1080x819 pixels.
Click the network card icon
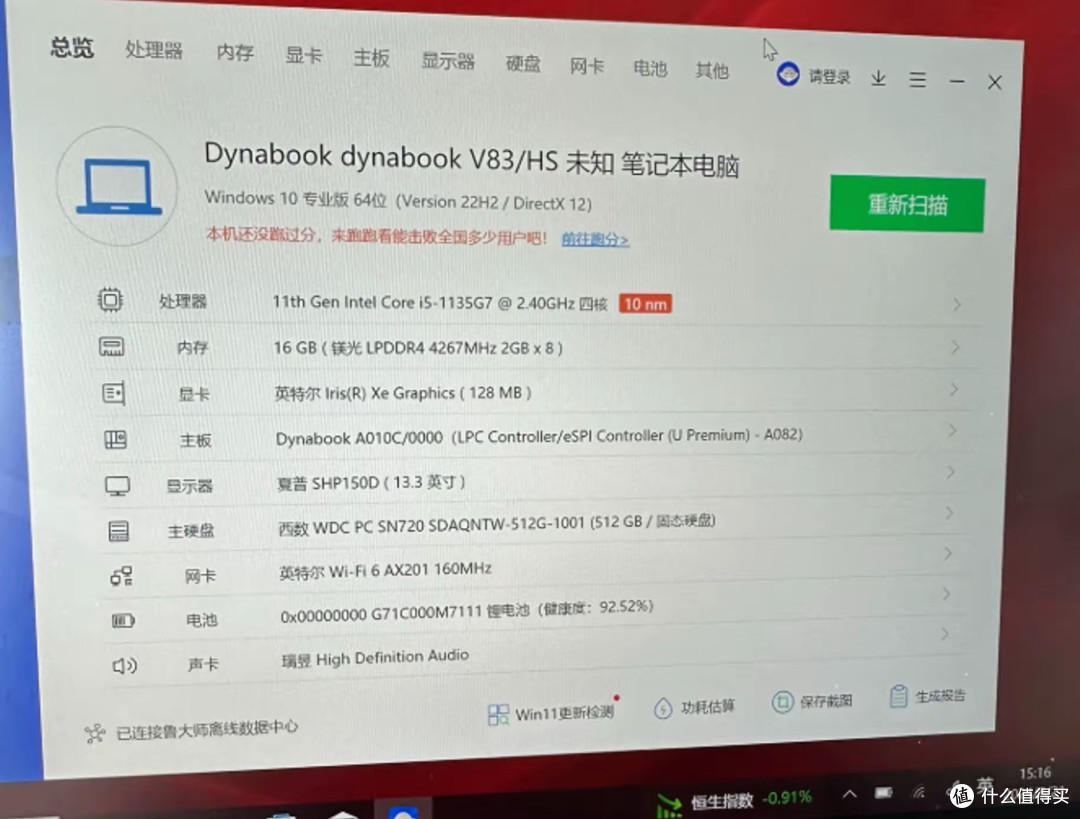pyautogui.click(x=122, y=576)
